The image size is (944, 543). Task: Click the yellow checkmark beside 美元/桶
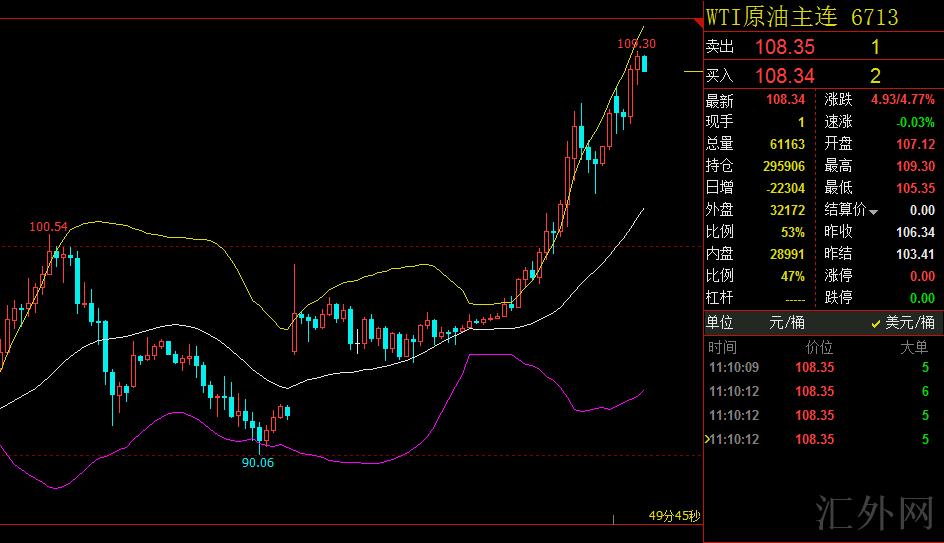point(876,323)
